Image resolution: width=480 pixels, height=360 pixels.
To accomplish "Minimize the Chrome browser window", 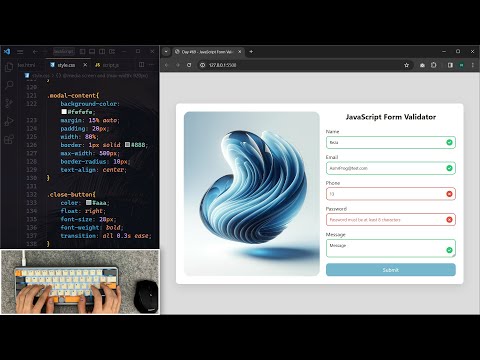I will (x=444, y=51).
